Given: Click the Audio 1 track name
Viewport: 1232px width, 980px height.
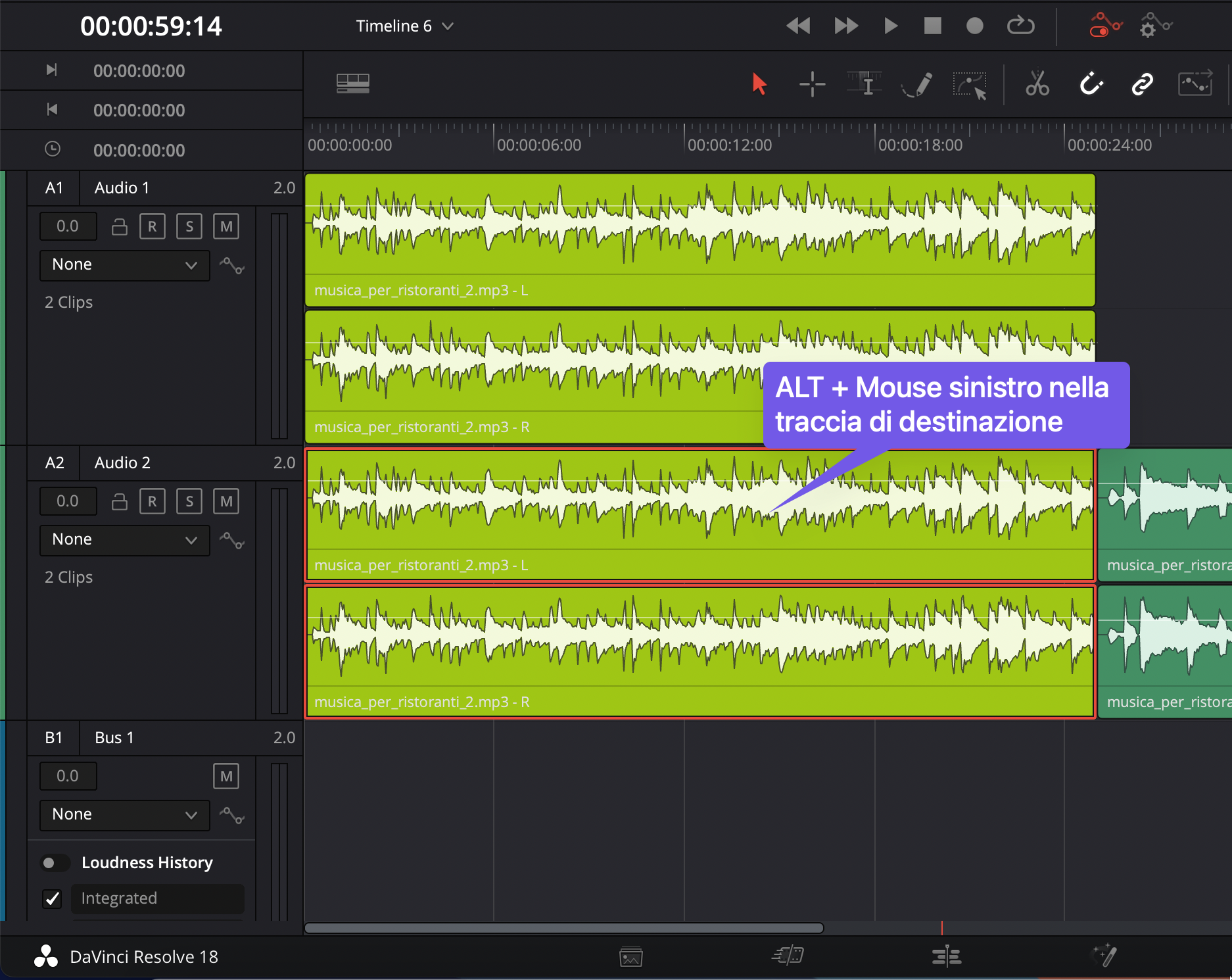Looking at the screenshot, I should pyautogui.click(x=122, y=188).
